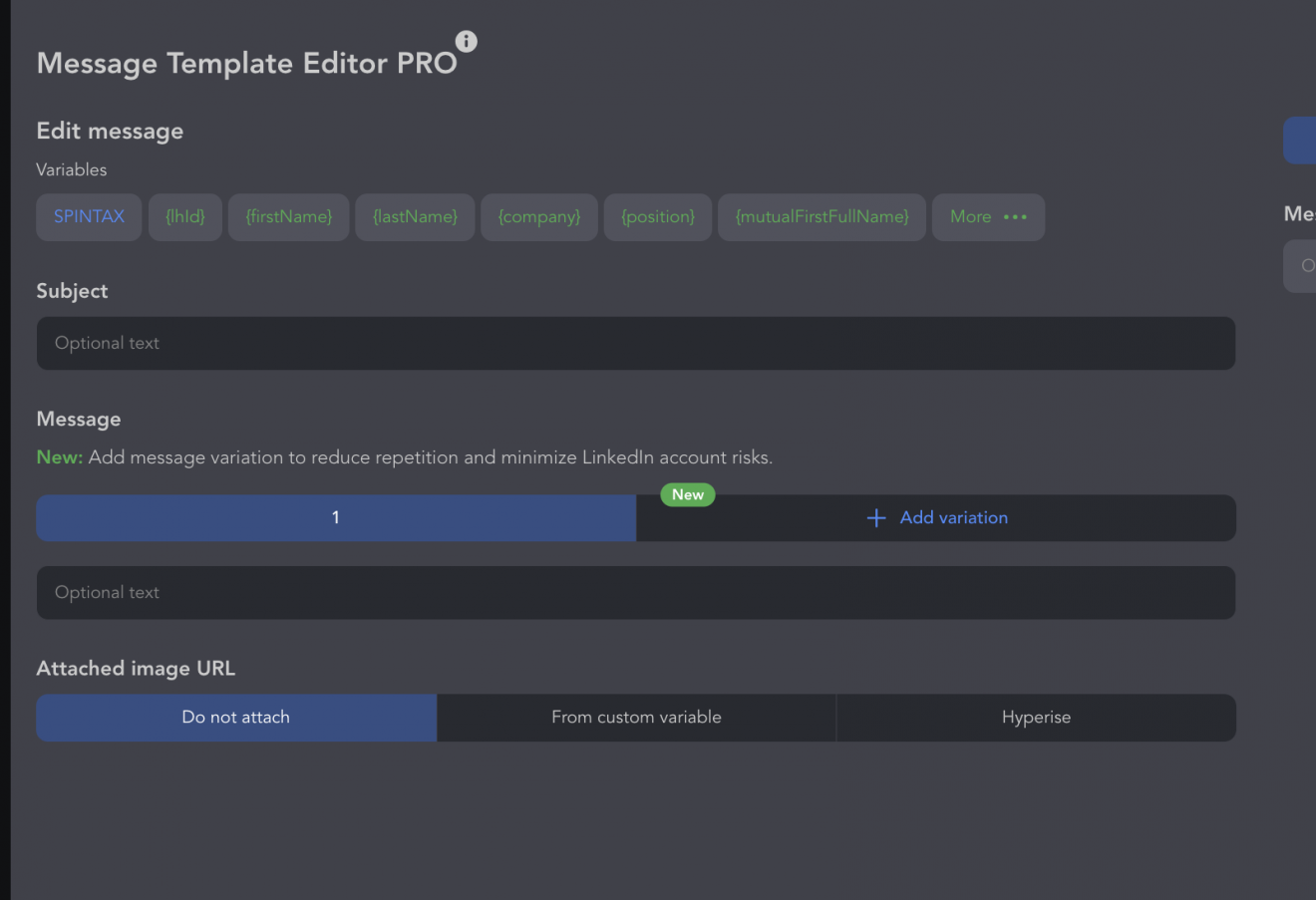Viewport: 1316px width, 900px height.
Task: Focus the Message body text field
Action: [x=635, y=593]
